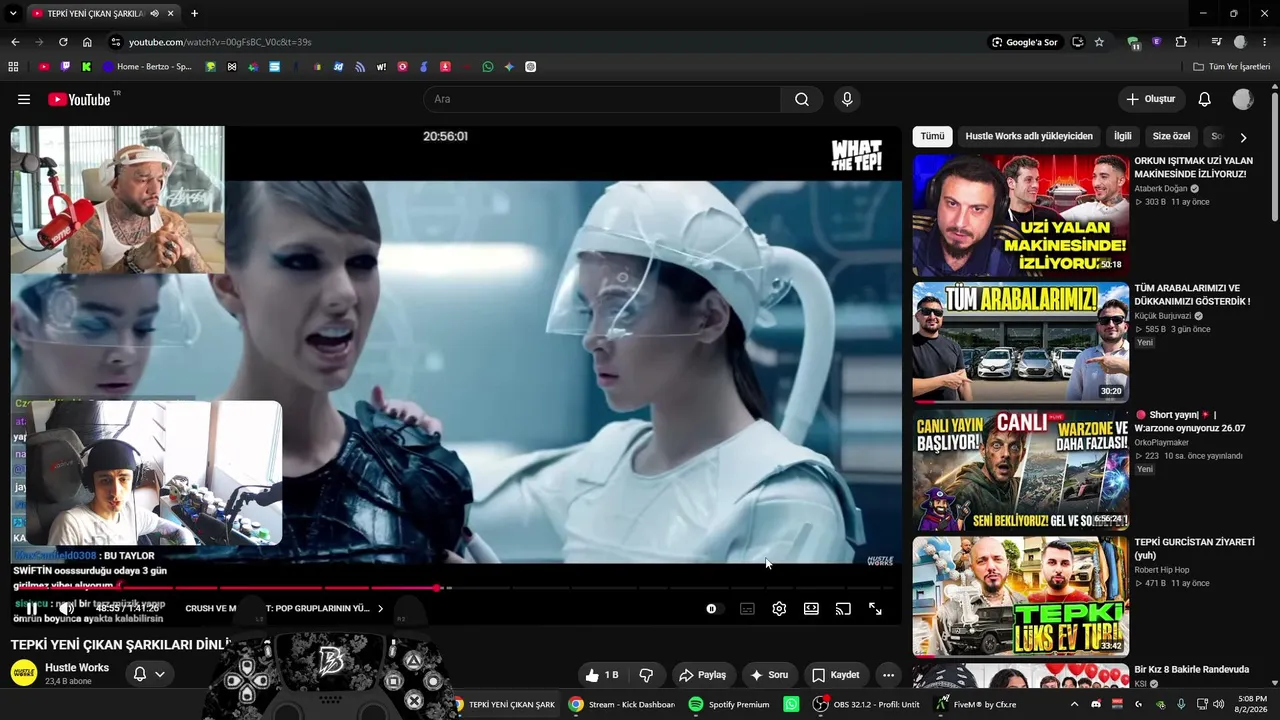Image resolution: width=1280 pixels, height=720 pixels.
Task: Focus the YouTube search box
Action: 602,99
